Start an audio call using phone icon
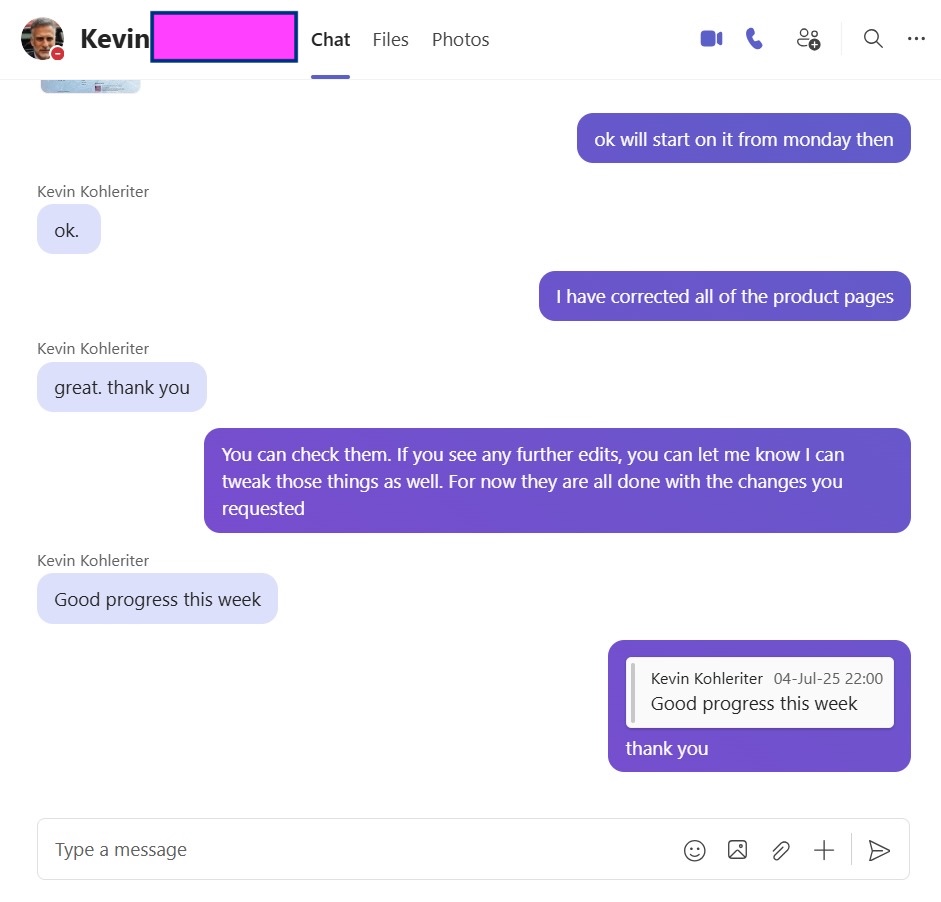941x902 pixels. (x=754, y=39)
